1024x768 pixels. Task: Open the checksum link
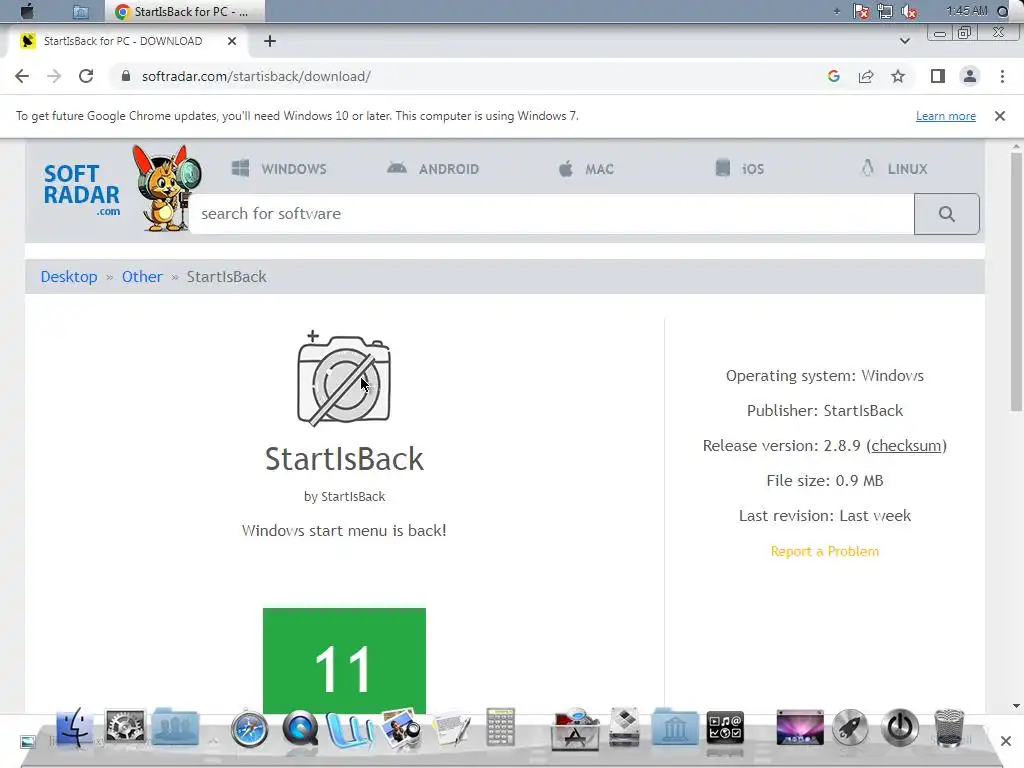[x=906, y=445]
